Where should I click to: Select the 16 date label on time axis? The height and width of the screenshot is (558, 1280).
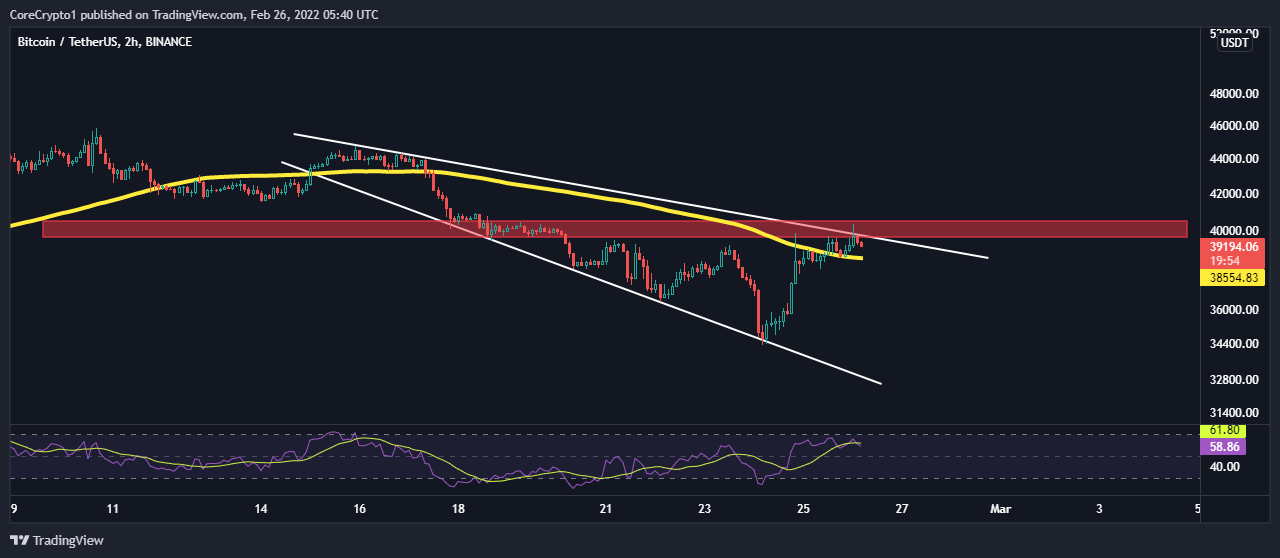pyautogui.click(x=360, y=509)
